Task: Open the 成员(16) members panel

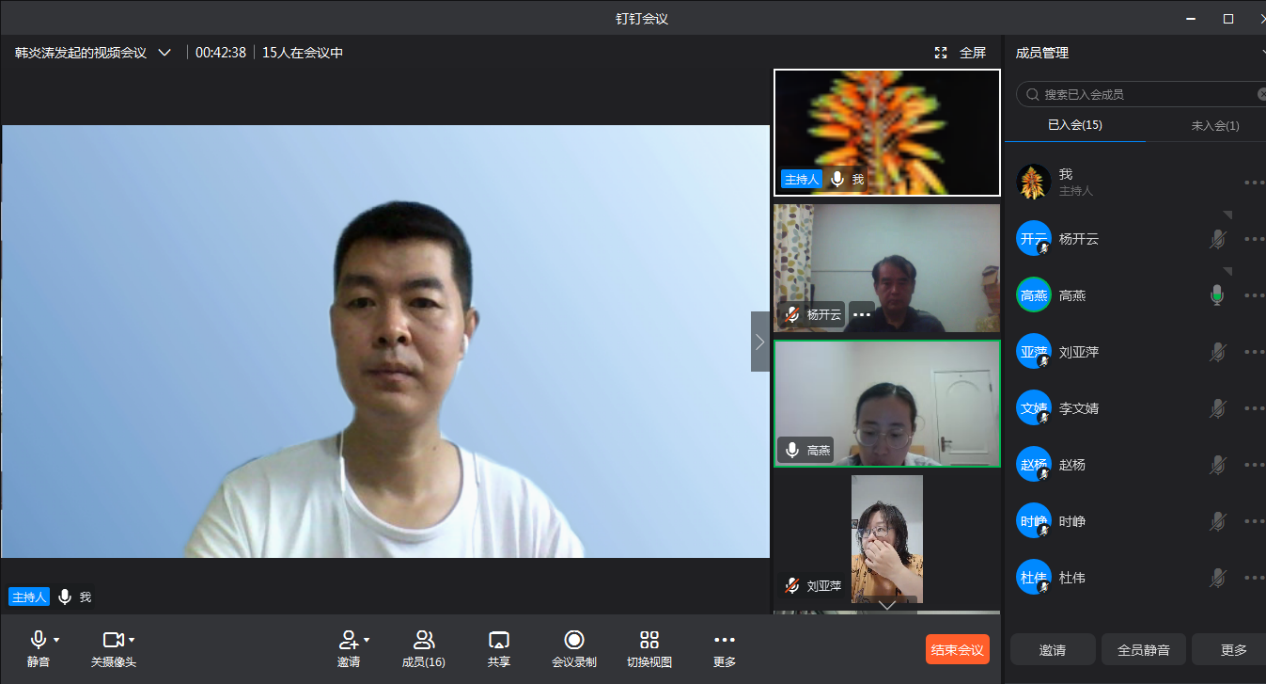Action: click(x=423, y=640)
